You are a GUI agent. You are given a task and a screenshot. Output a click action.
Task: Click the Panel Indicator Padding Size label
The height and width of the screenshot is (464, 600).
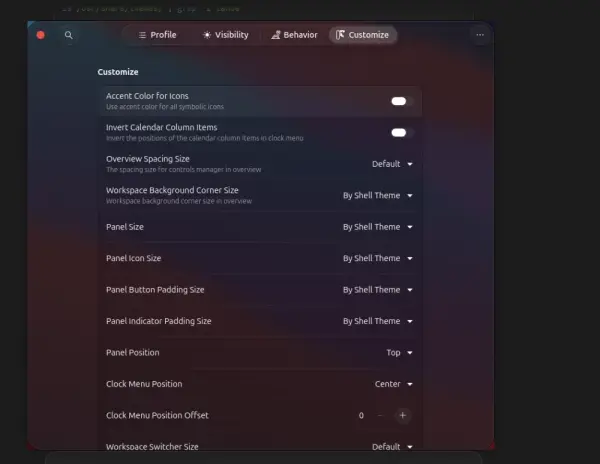pyautogui.click(x=158, y=321)
